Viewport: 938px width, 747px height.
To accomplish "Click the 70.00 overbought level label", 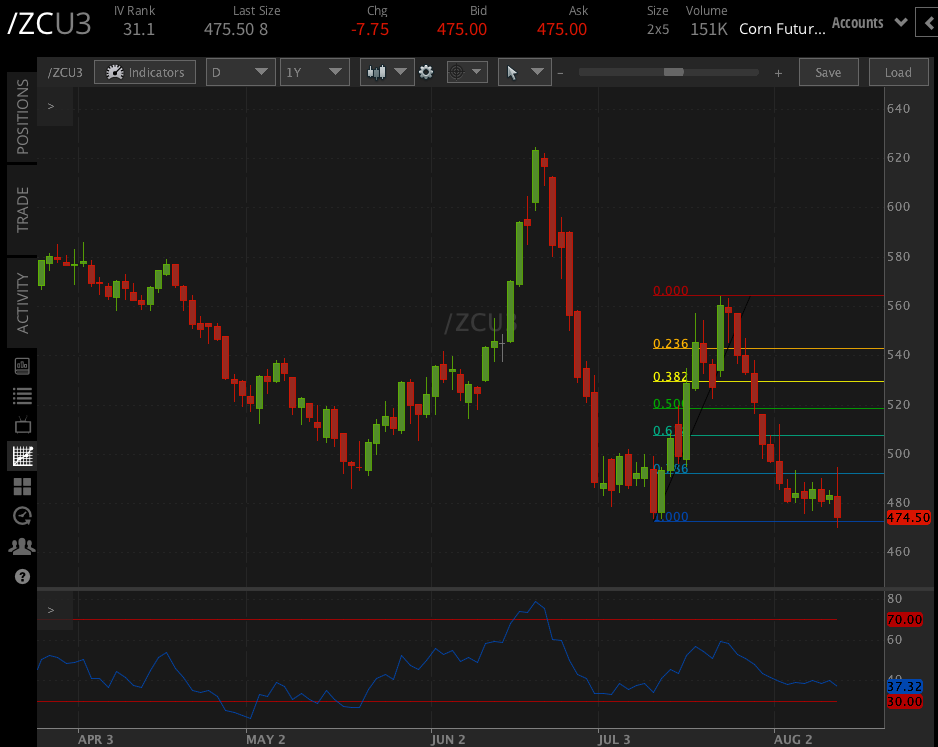I will click(x=904, y=620).
